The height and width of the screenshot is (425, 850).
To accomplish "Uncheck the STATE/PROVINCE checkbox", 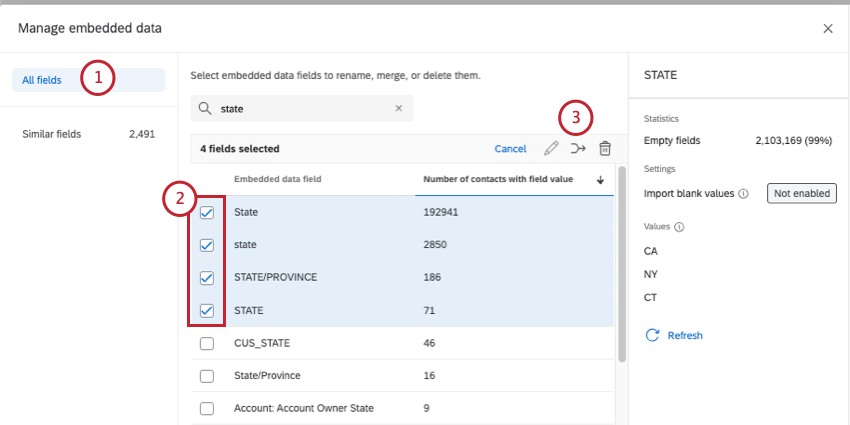I will coord(207,278).
